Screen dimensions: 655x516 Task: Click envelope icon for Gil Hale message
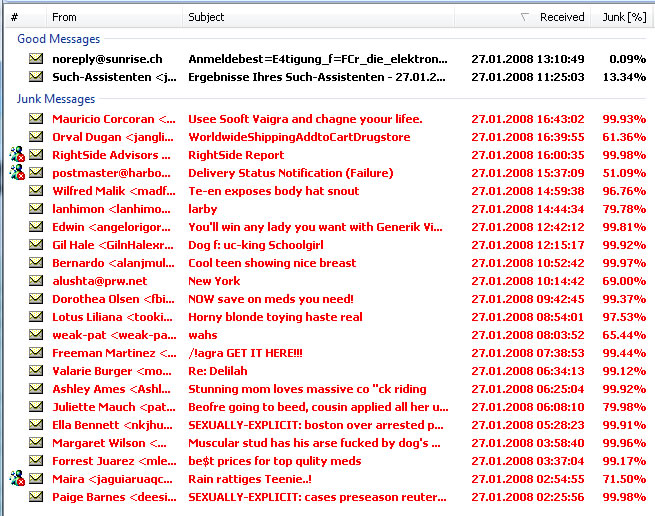coord(36,244)
